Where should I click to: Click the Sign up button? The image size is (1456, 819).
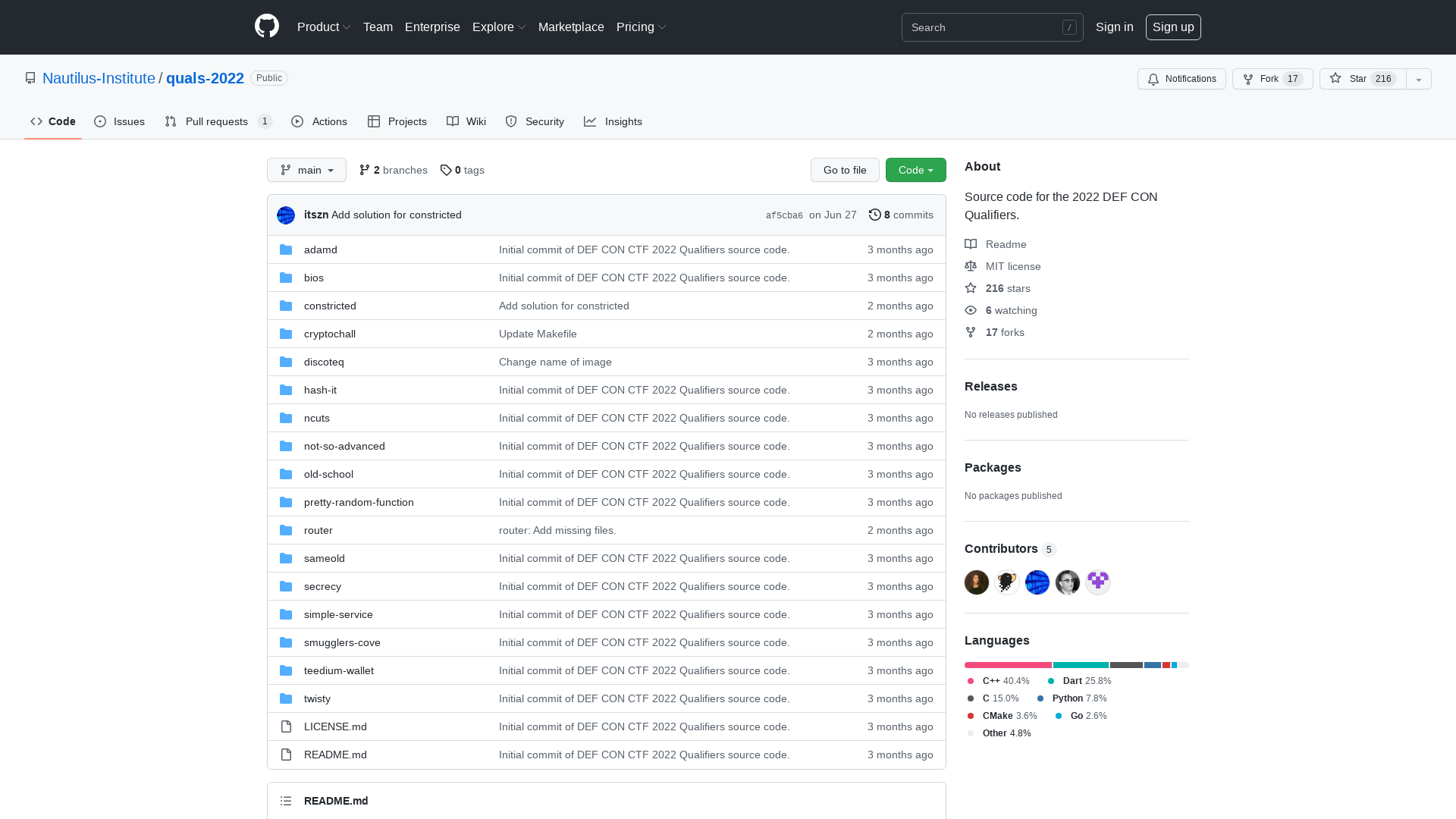coord(1173,27)
